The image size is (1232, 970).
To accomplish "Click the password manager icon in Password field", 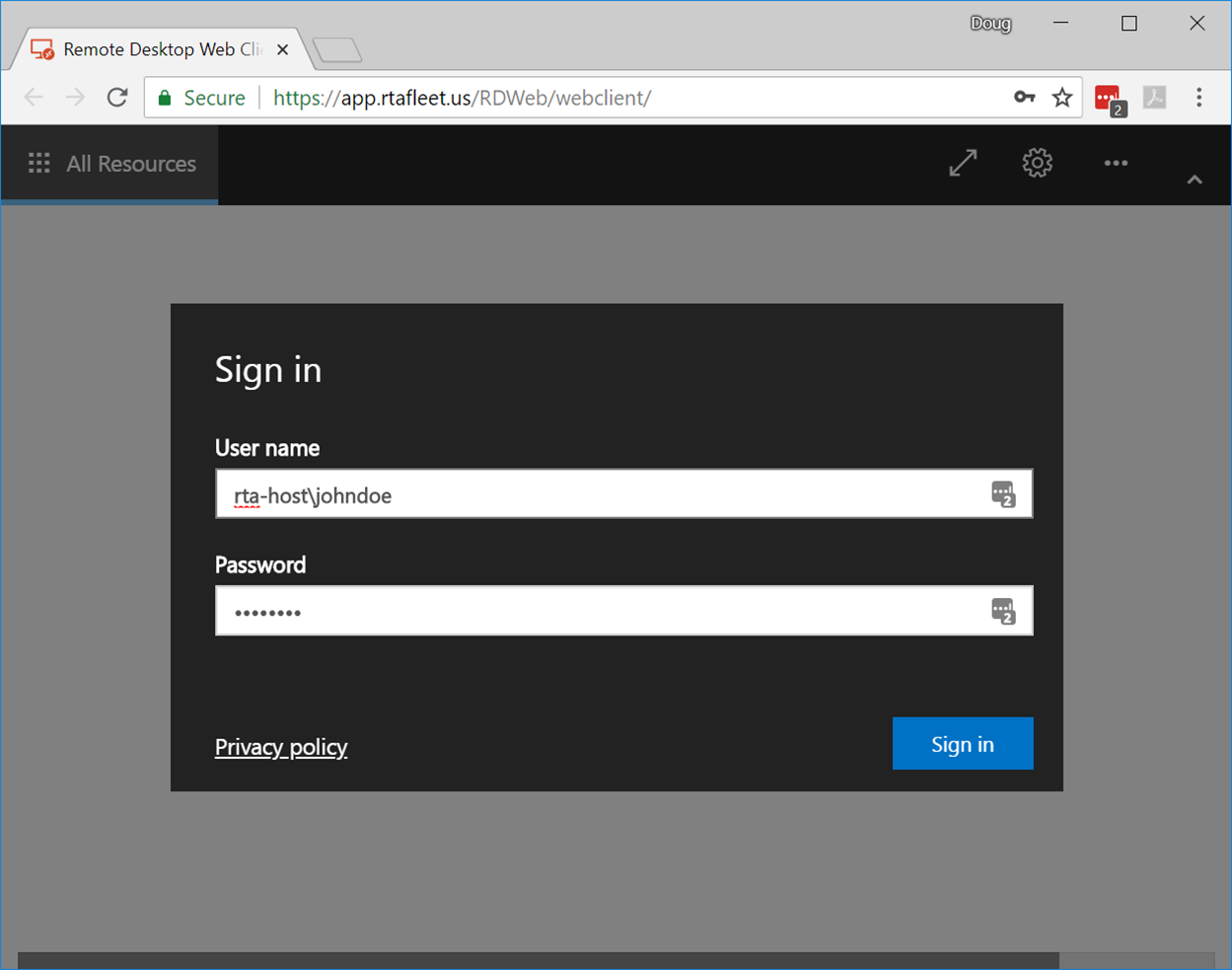I will [1002, 612].
